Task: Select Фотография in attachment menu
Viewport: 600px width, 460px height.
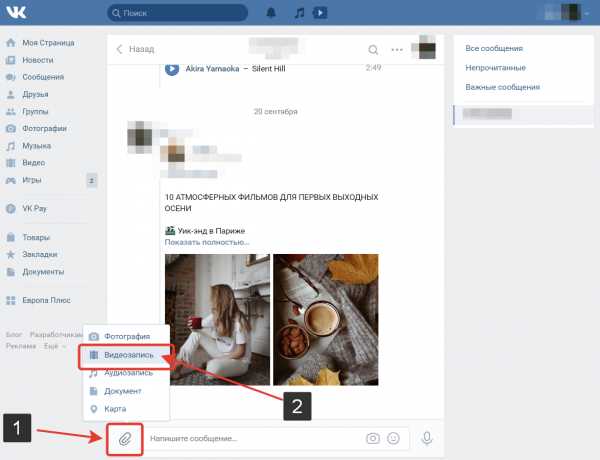Action: point(127,336)
